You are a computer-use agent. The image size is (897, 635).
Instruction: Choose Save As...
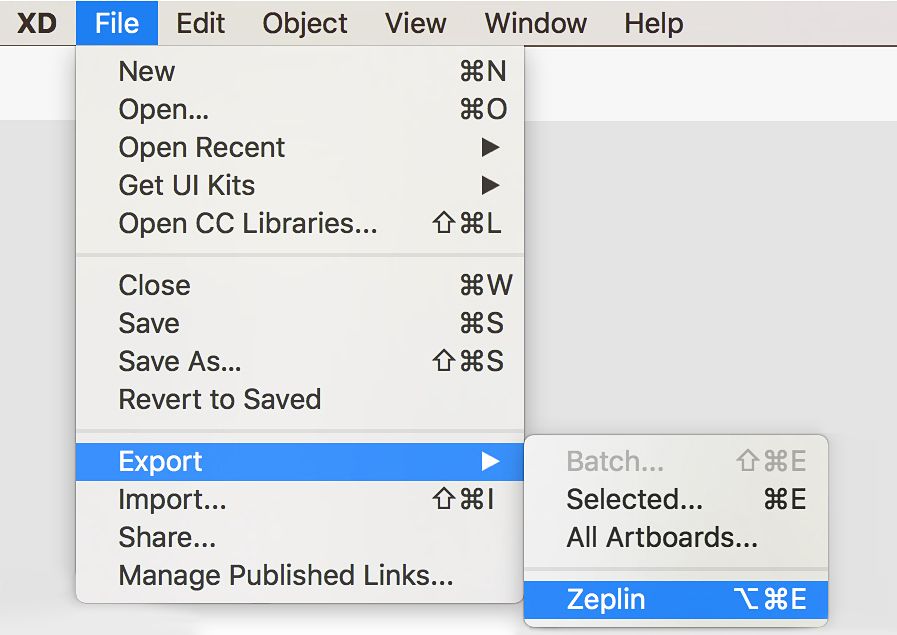(179, 362)
